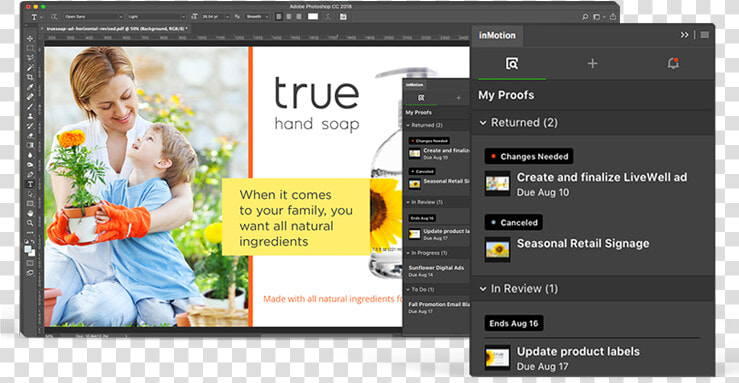This screenshot has height=383, width=739.
Task: Set right text alignment
Action: tap(299, 16)
